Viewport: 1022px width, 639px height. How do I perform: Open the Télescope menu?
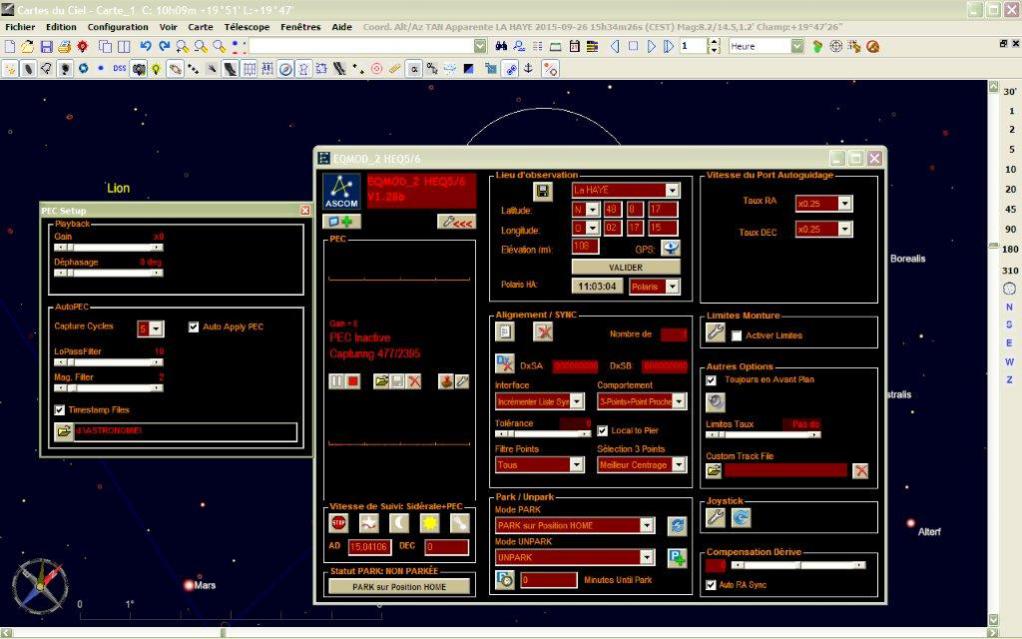247,27
